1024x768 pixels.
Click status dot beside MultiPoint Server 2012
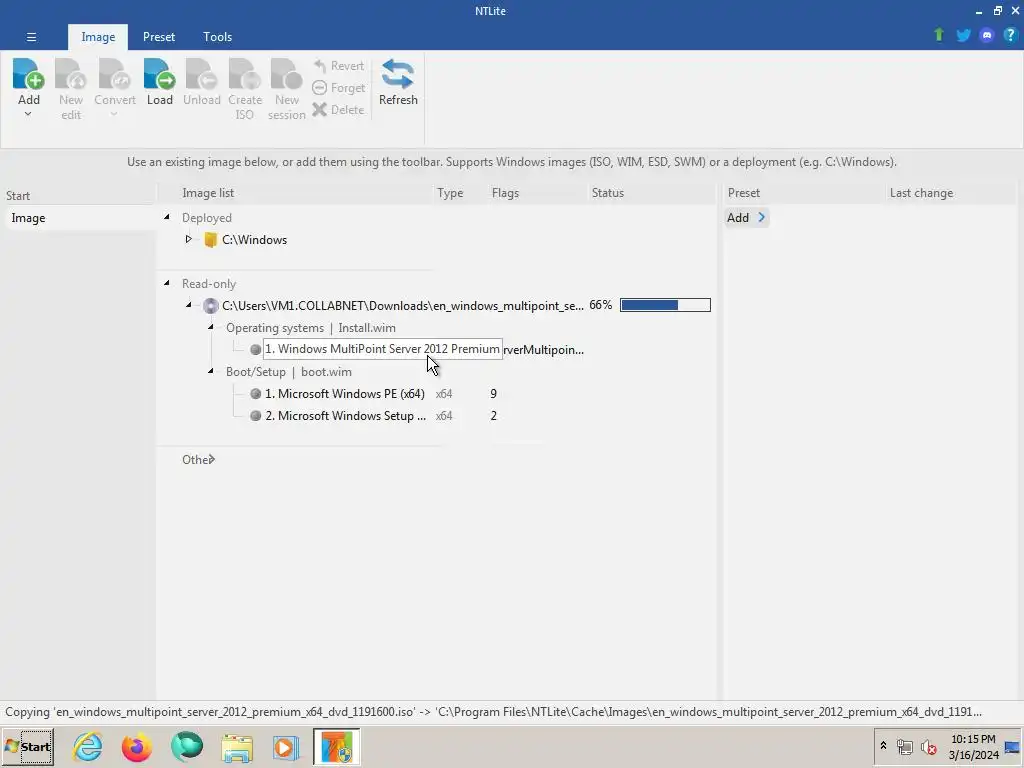[x=255, y=349]
